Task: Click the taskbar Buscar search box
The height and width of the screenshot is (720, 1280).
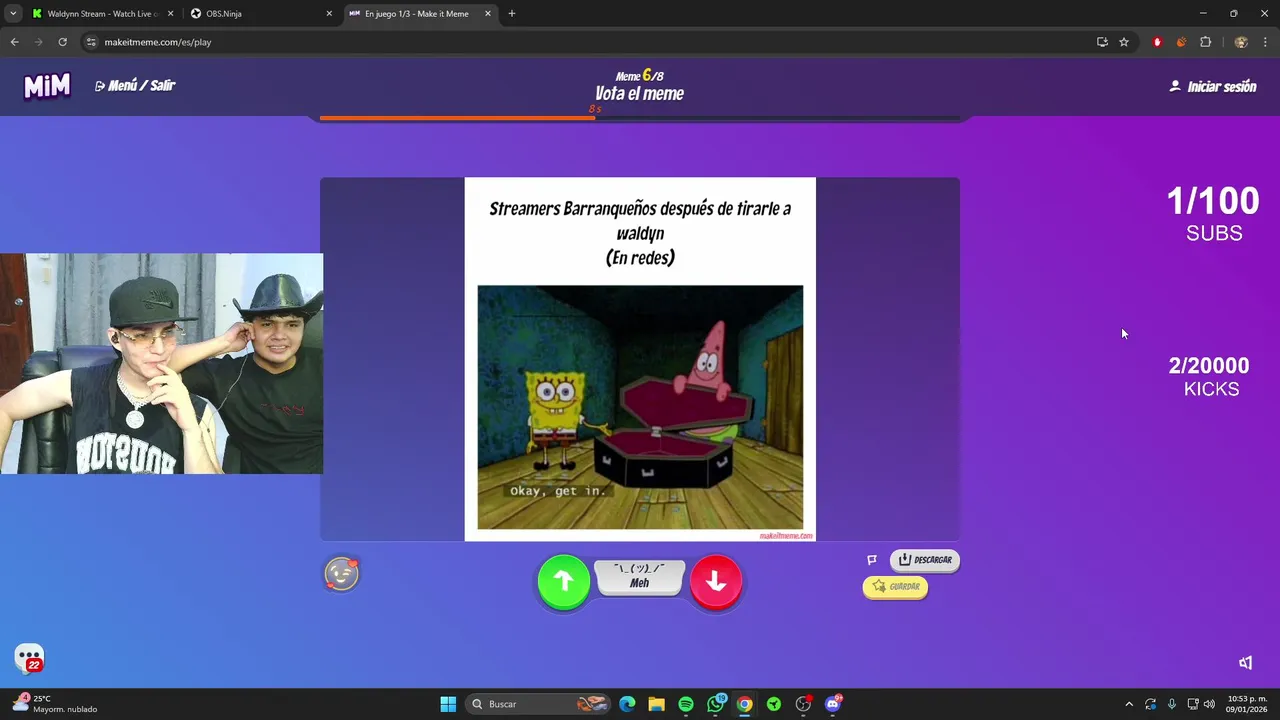Action: [x=538, y=704]
